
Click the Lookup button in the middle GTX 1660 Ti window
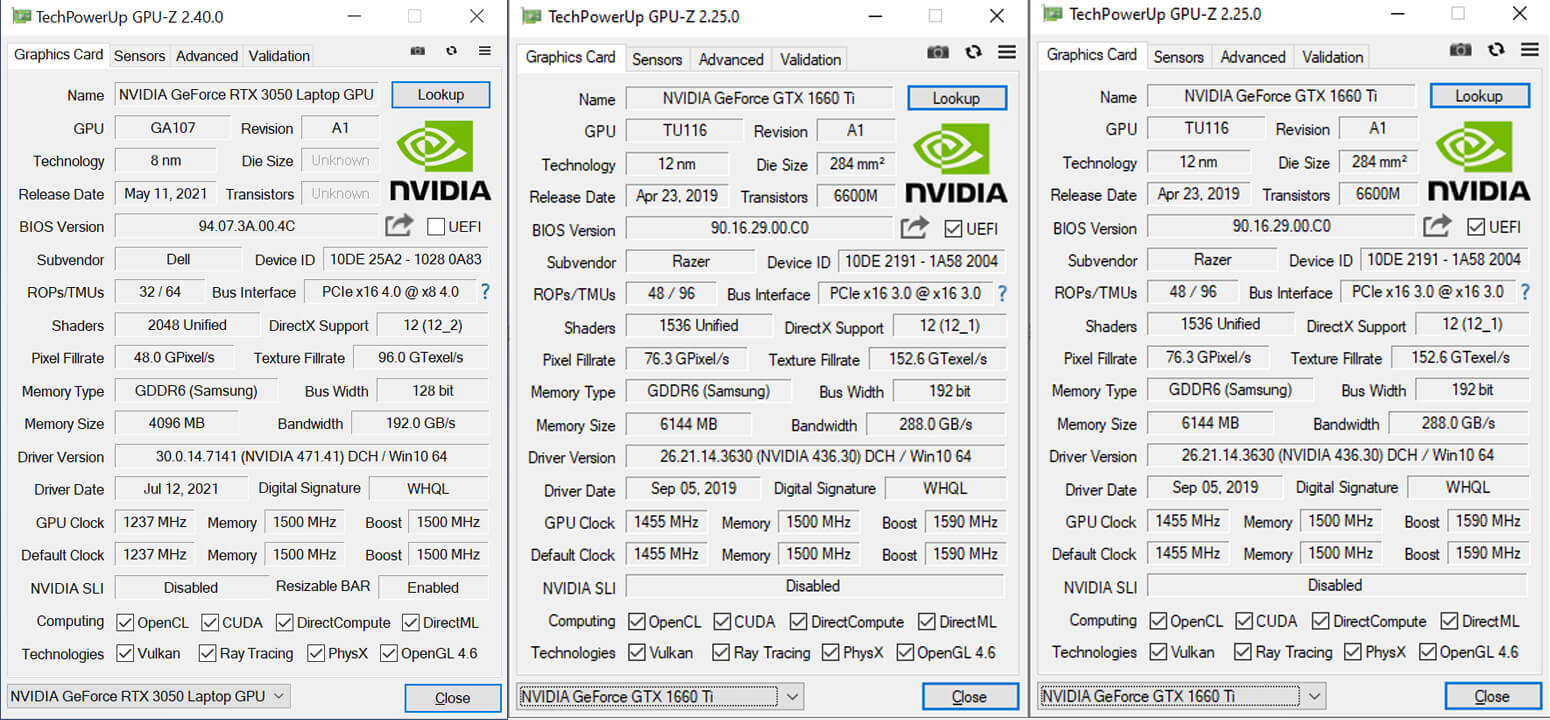tap(957, 98)
